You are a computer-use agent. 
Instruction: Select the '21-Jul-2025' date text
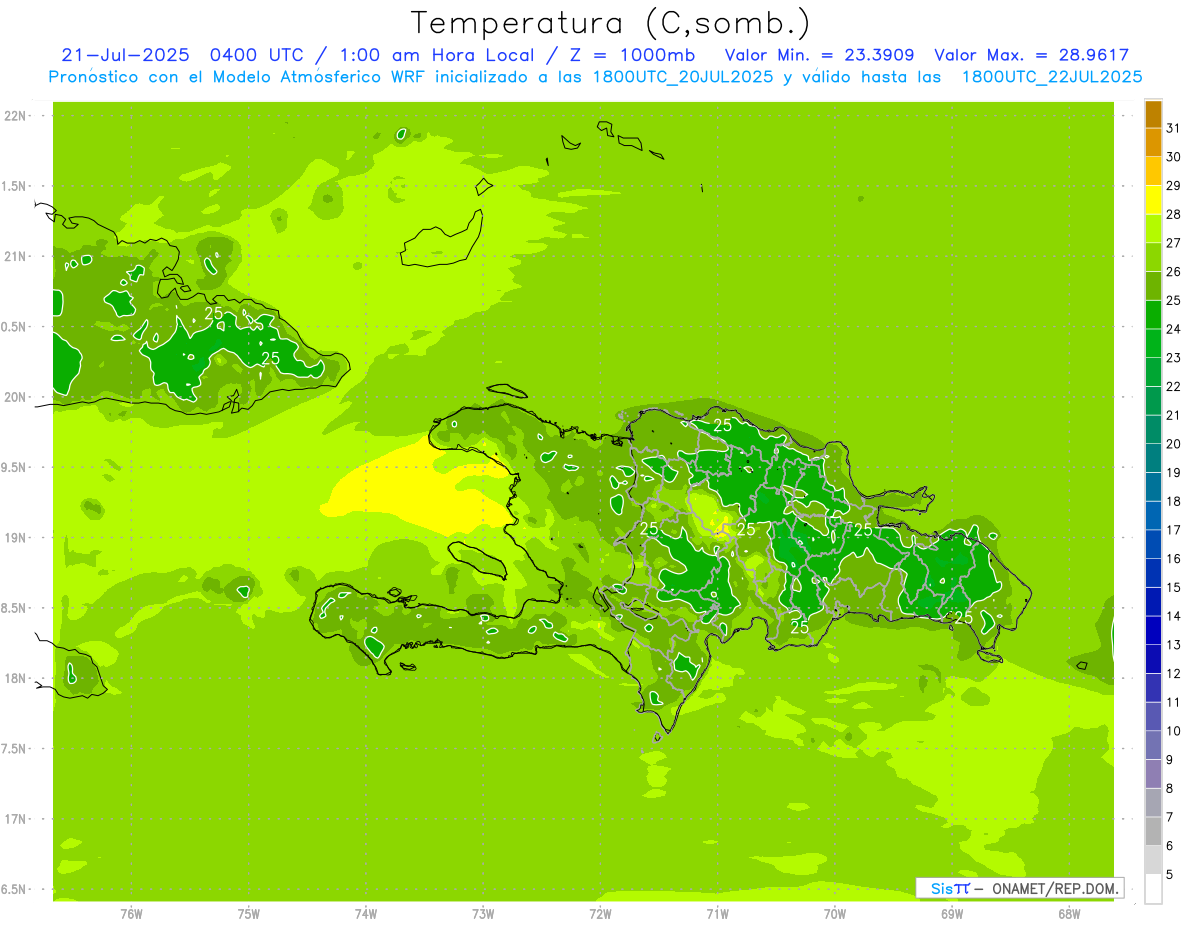[x=125, y=55]
